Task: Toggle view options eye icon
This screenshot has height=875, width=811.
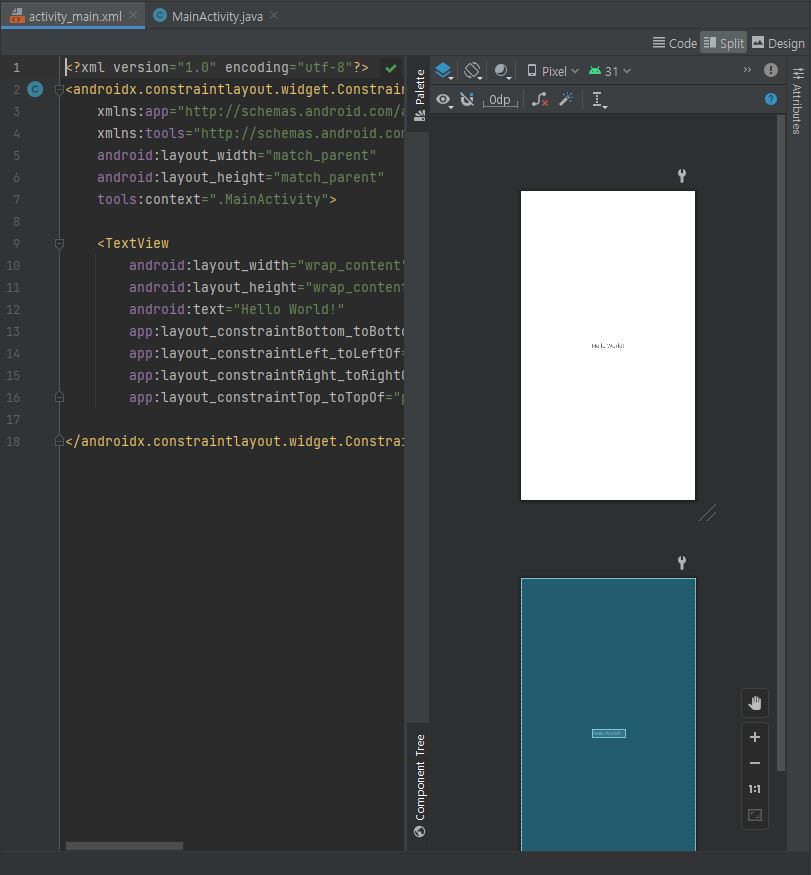Action: (443, 100)
